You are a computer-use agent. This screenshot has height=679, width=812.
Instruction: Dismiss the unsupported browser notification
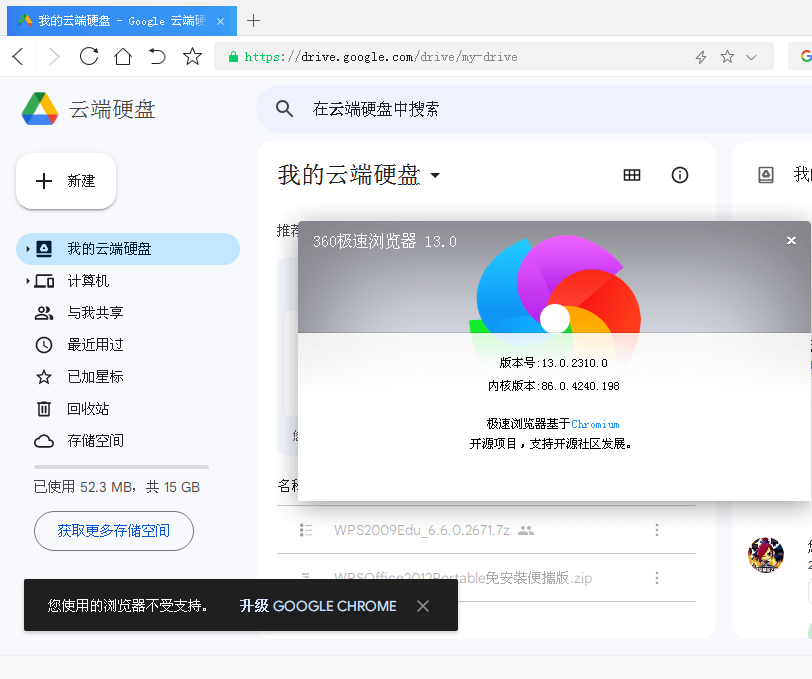tap(423, 606)
